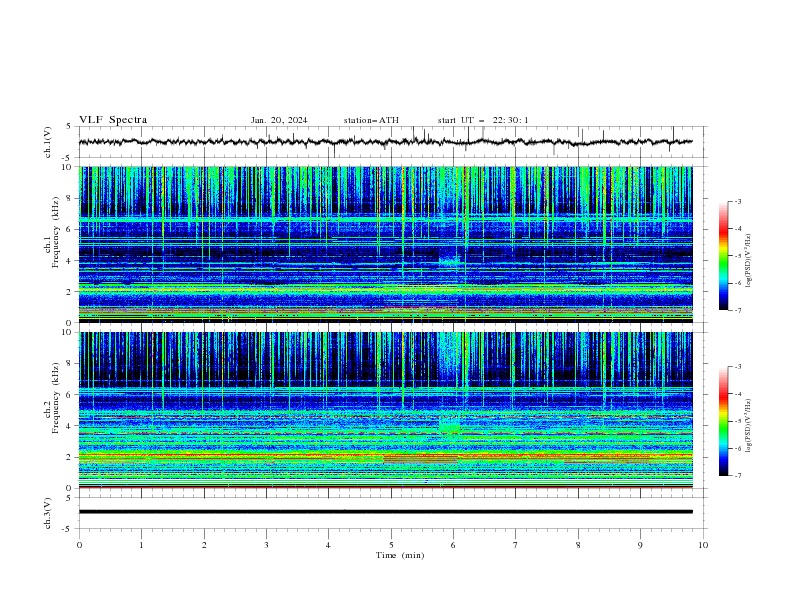Image resolution: width=792 pixels, height=612 pixels.
Task: Click the 'VLF Spectra' title text
Action: [x=113, y=120]
